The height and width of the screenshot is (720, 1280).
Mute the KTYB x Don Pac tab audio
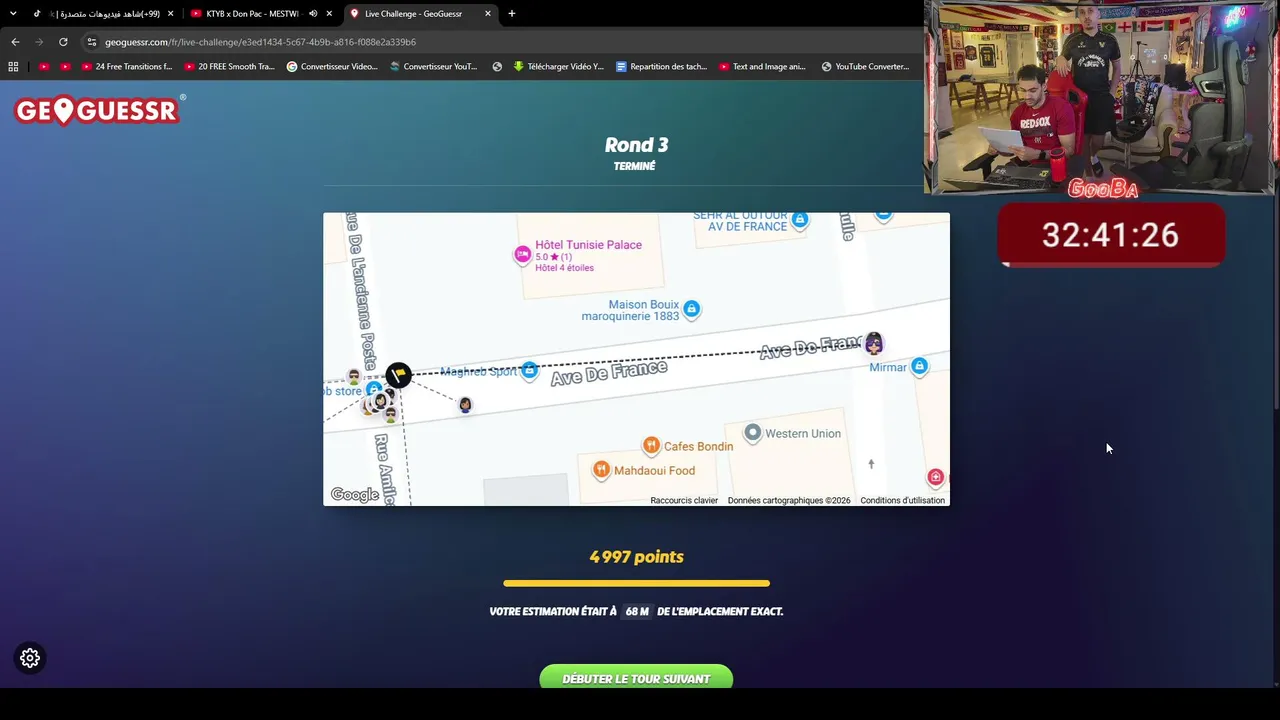click(313, 14)
